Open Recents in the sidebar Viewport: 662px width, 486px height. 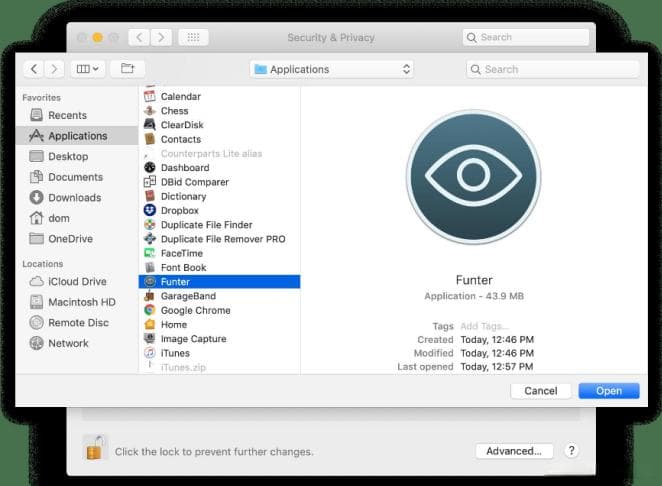coord(77,115)
